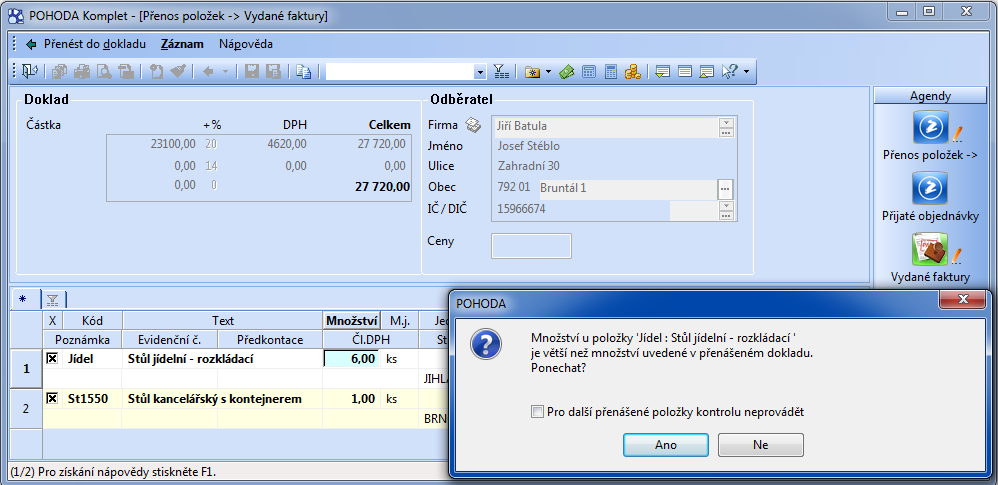Click the 'Stůl kancelářský s kontejnerem' cell

point(223,399)
